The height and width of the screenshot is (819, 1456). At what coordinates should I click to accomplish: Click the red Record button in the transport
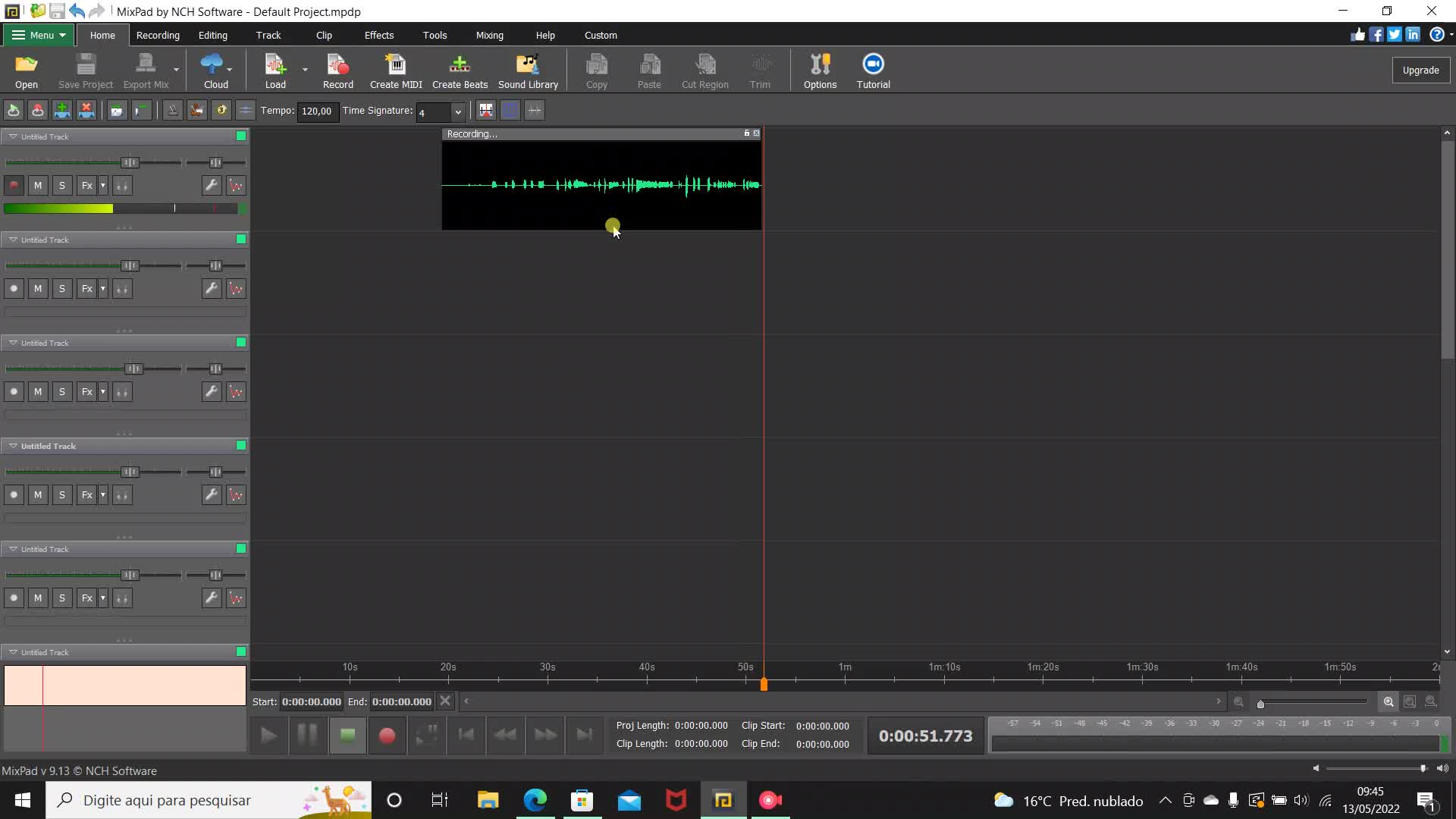(387, 735)
